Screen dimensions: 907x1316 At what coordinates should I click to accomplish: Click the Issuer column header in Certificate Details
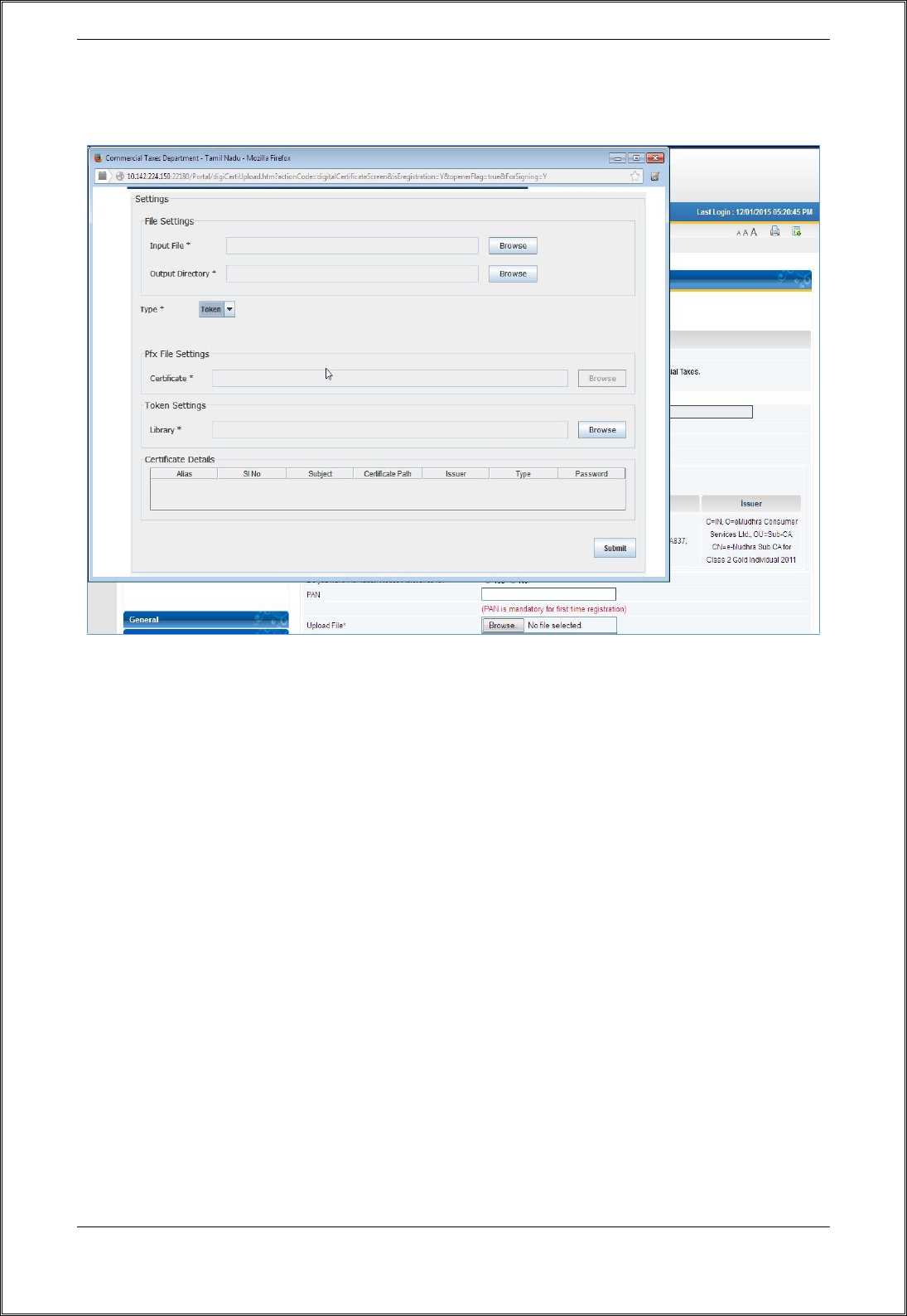[x=456, y=474]
